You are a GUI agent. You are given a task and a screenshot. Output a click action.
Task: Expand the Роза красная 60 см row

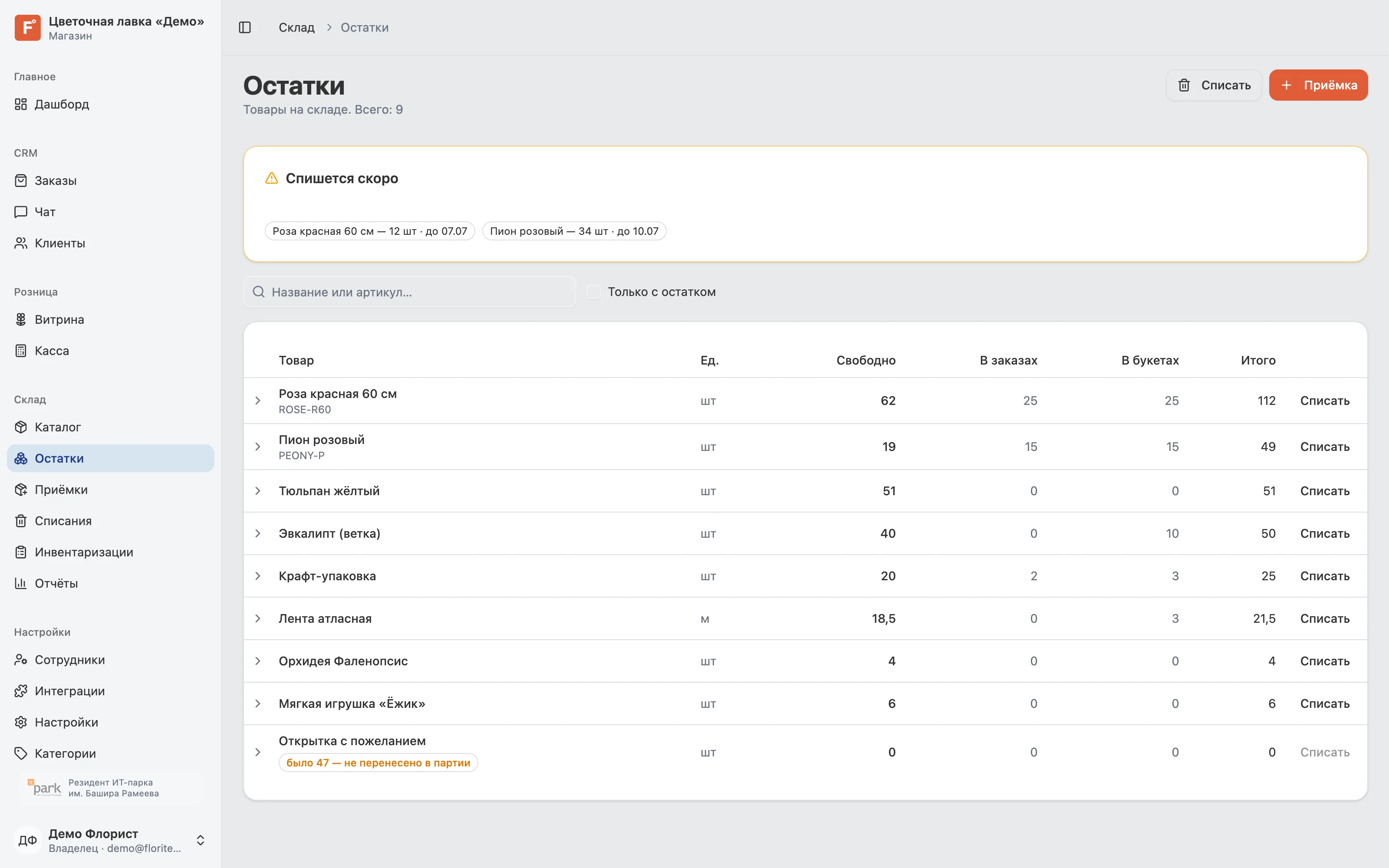258,401
